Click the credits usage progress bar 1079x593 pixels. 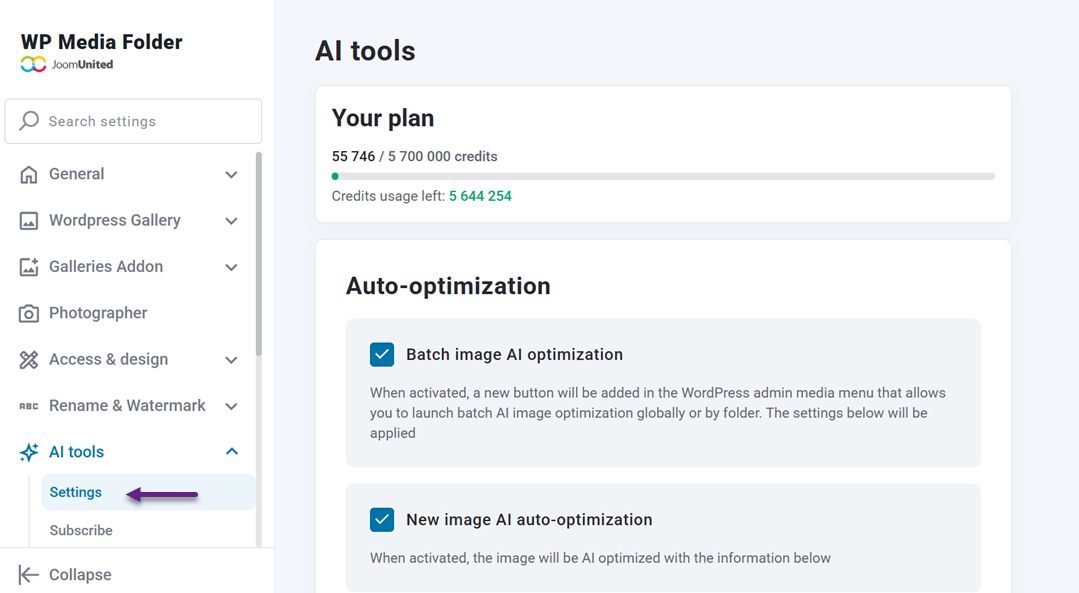pos(663,176)
